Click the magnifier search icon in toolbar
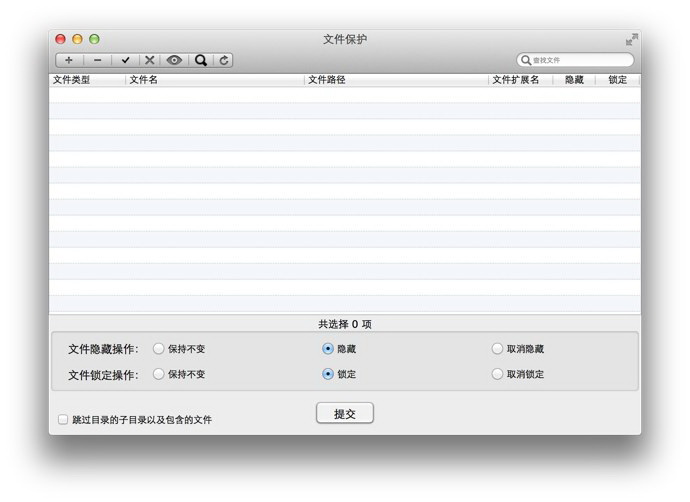 (x=201, y=60)
